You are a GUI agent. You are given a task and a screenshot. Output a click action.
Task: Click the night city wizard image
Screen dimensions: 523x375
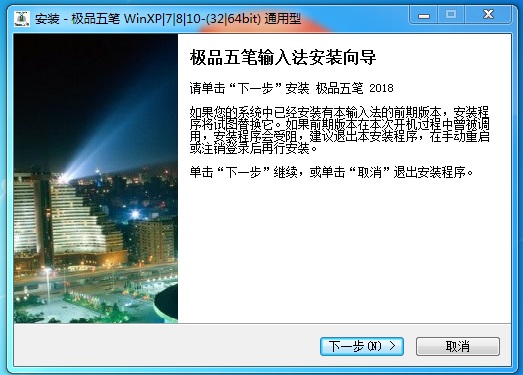tap(96, 178)
